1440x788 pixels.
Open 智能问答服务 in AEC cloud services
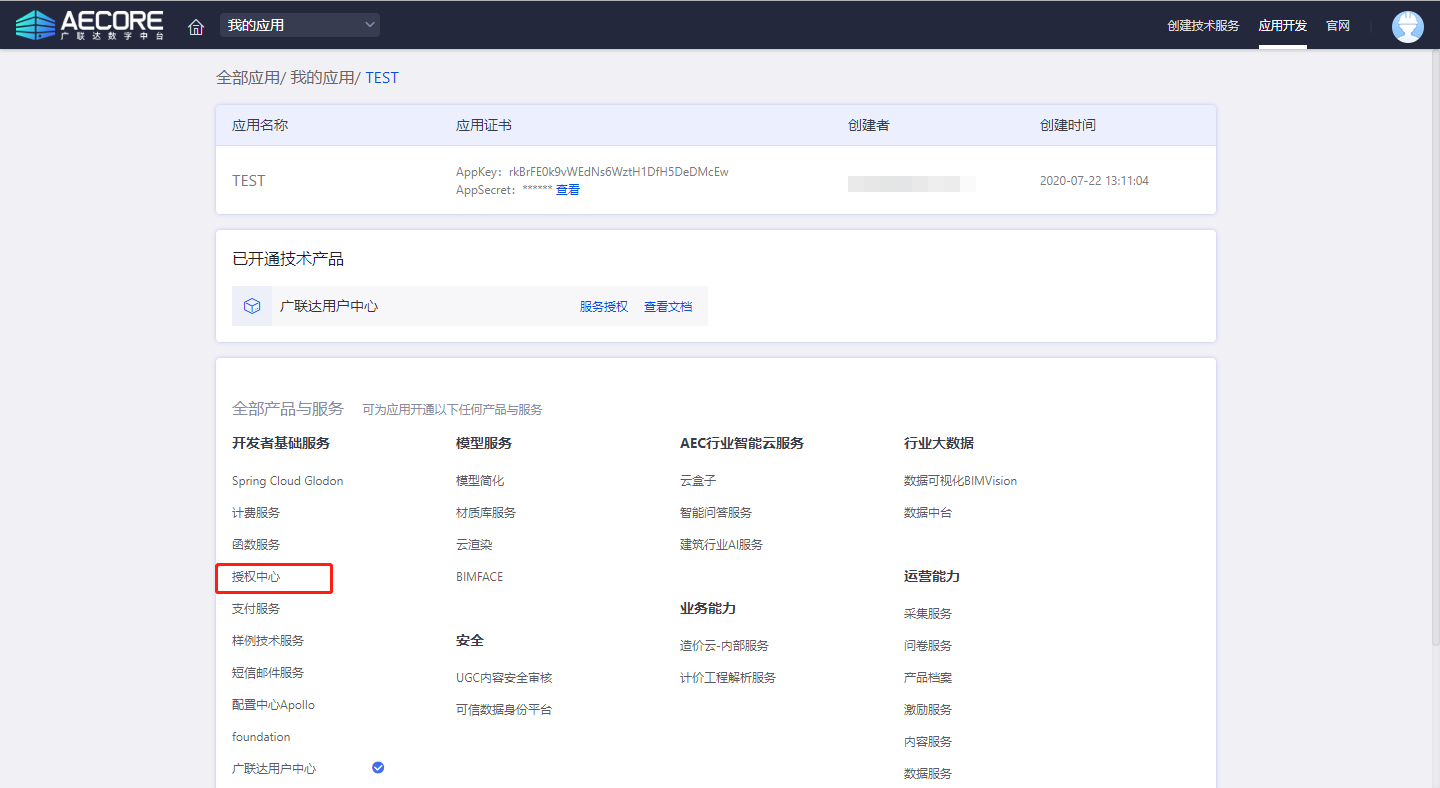pos(715,513)
